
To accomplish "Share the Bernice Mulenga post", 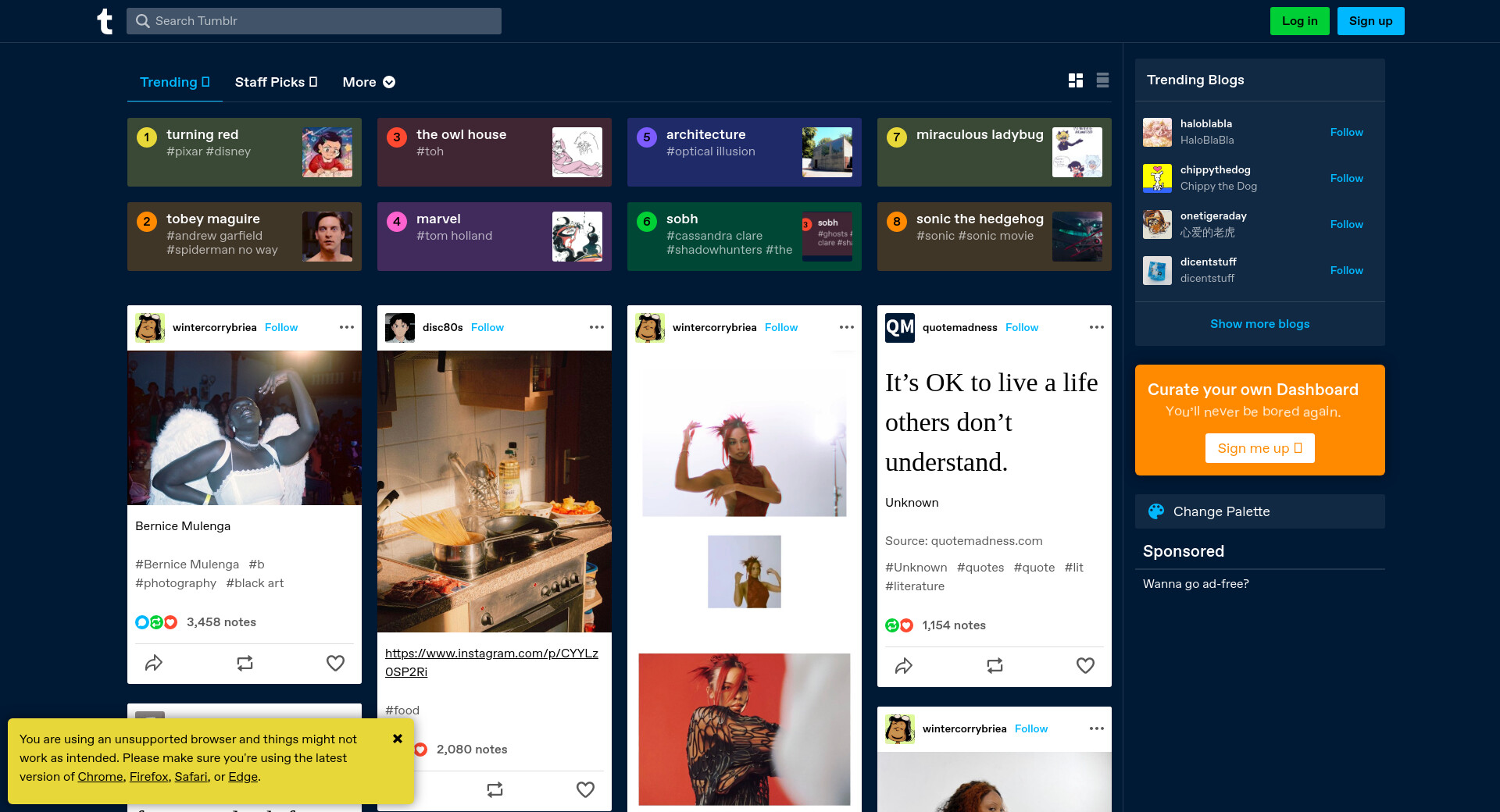I will pos(154,663).
